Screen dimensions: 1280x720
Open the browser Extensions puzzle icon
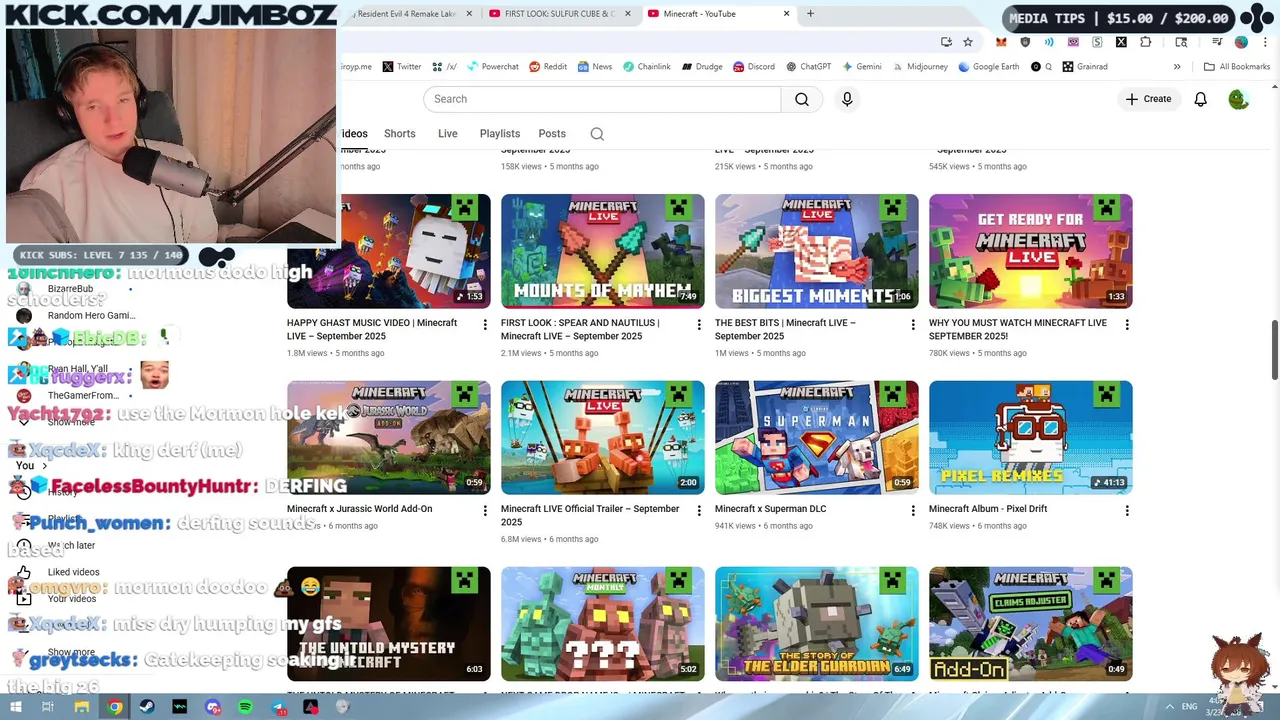[x=1145, y=42]
